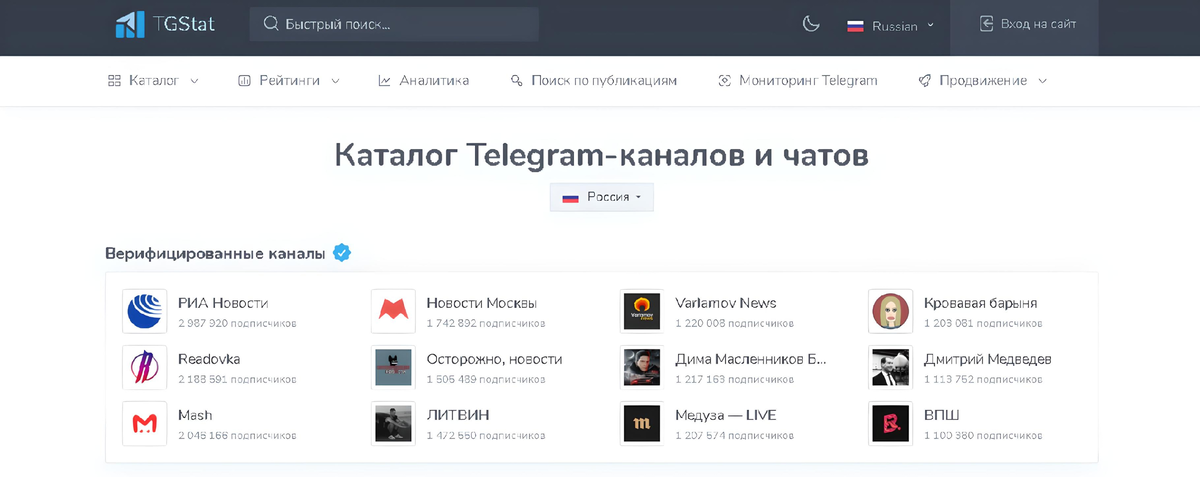Click Mash 2 046 166 подписчиков text

(x=237, y=436)
